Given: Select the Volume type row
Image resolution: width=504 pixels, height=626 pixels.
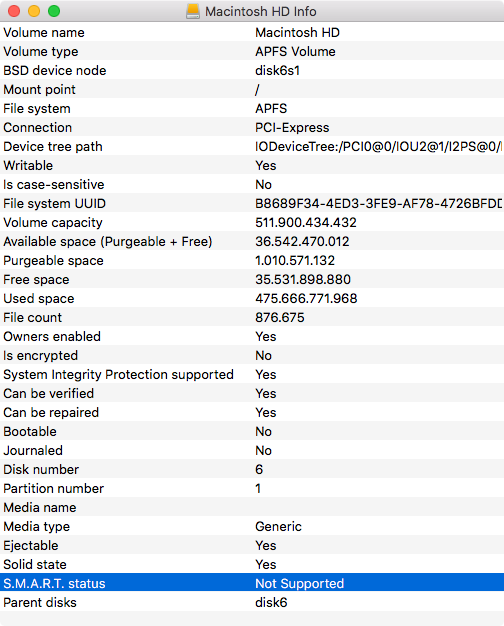Looking at the screenshot, I should 252,52.
